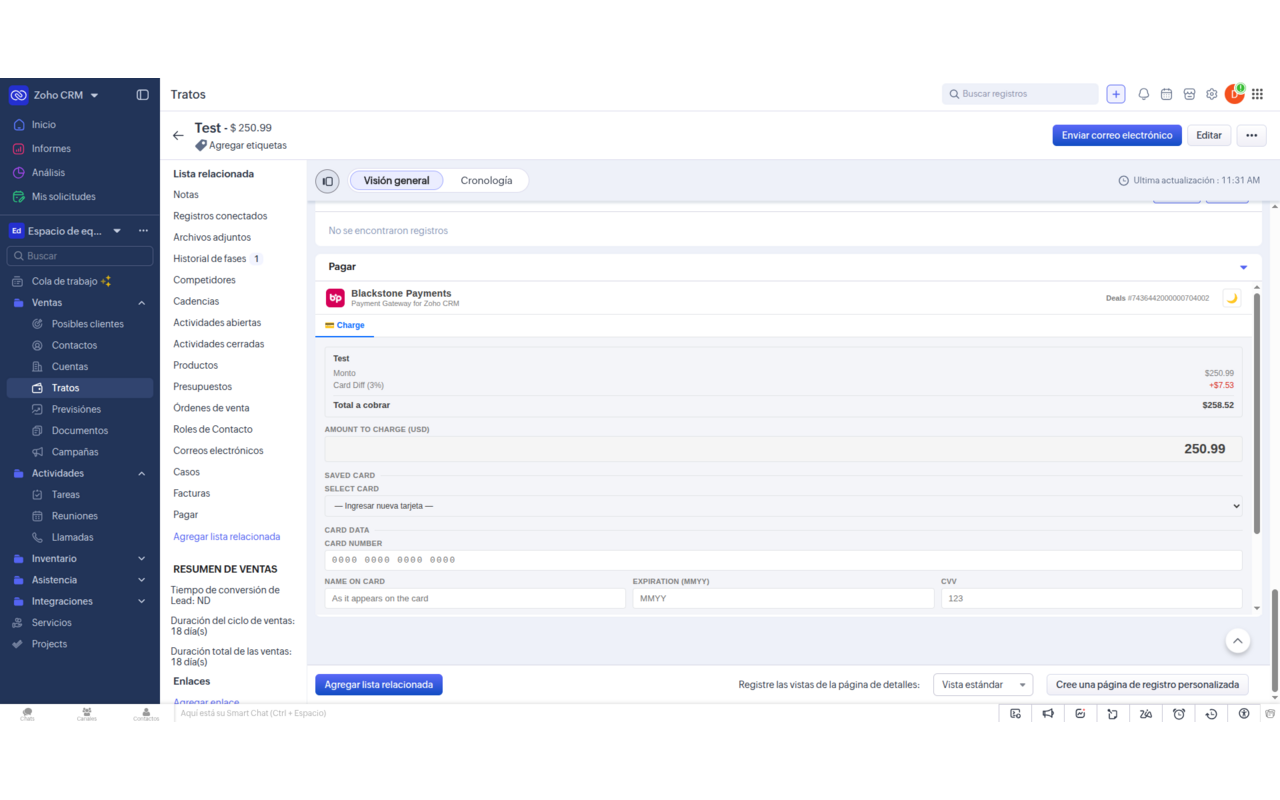Open the megaphone icon in the bottom bar

point(1048,713)
